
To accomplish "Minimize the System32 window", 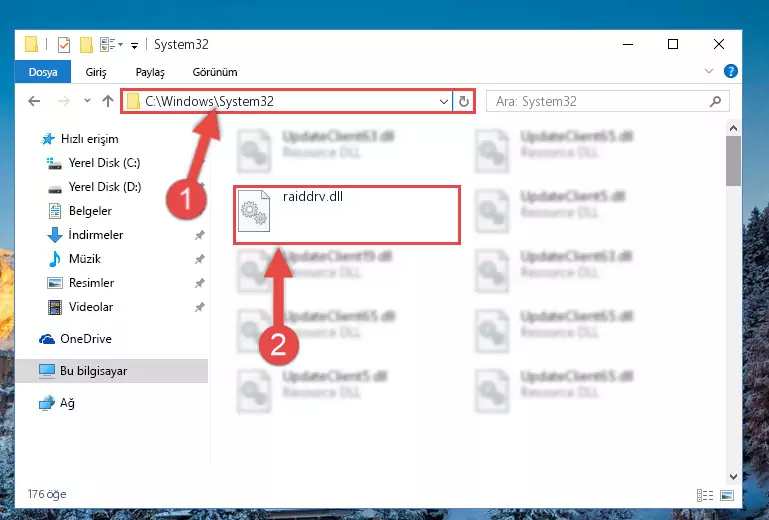I will [x=628, y=44].
